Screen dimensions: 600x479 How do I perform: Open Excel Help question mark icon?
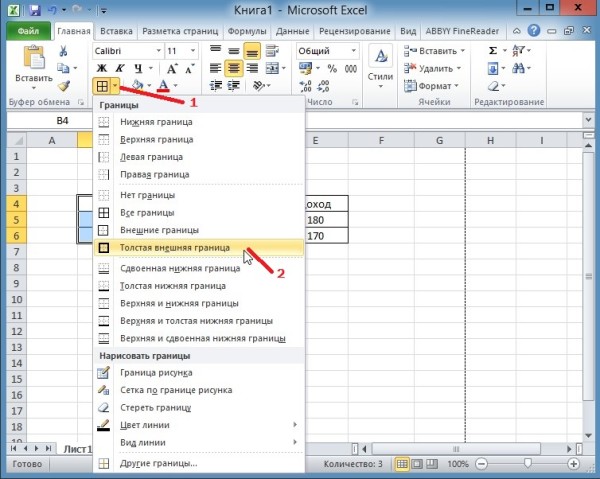(x=533, y=31)
